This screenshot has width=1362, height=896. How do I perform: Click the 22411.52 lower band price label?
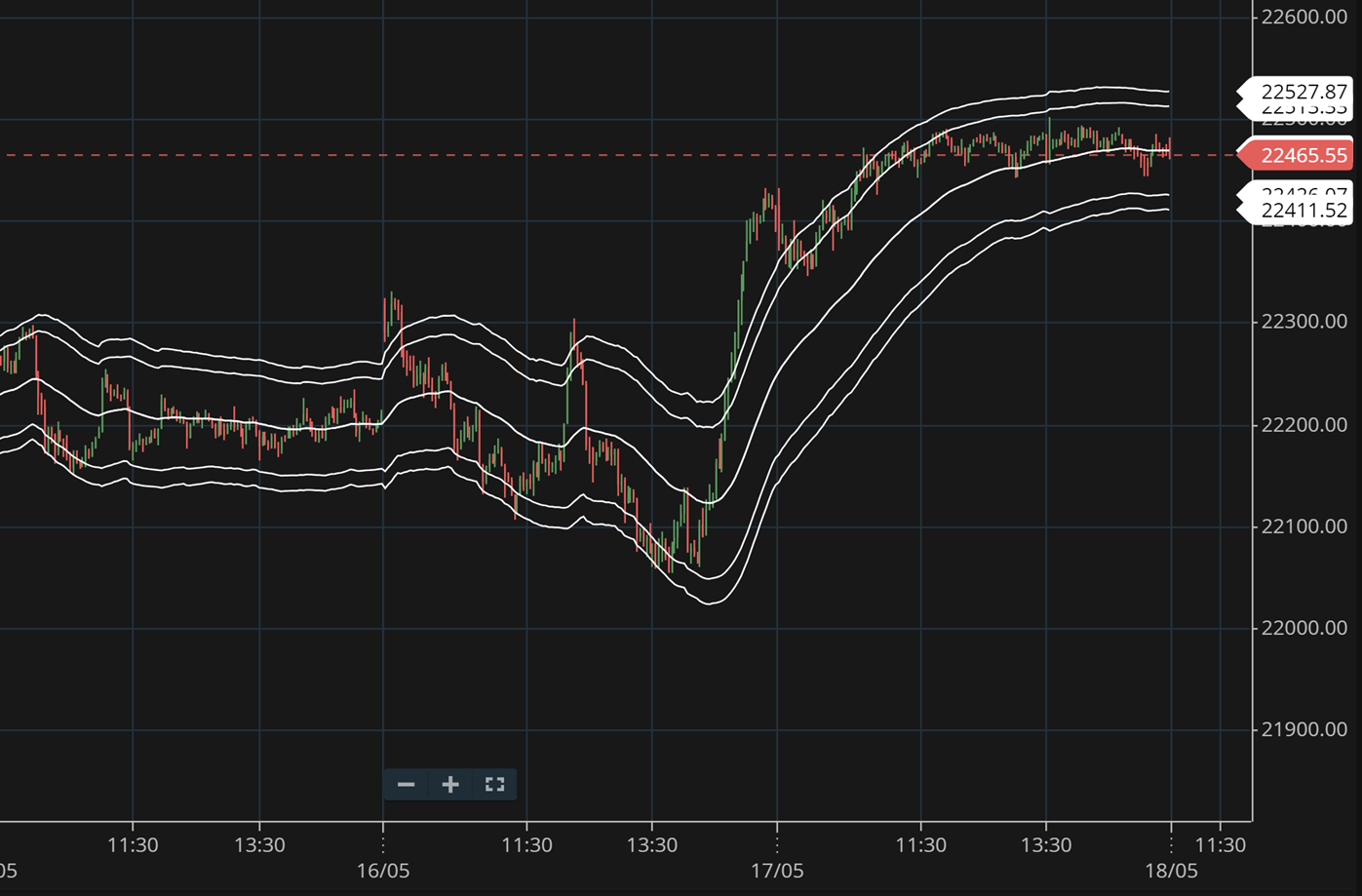1303,211
